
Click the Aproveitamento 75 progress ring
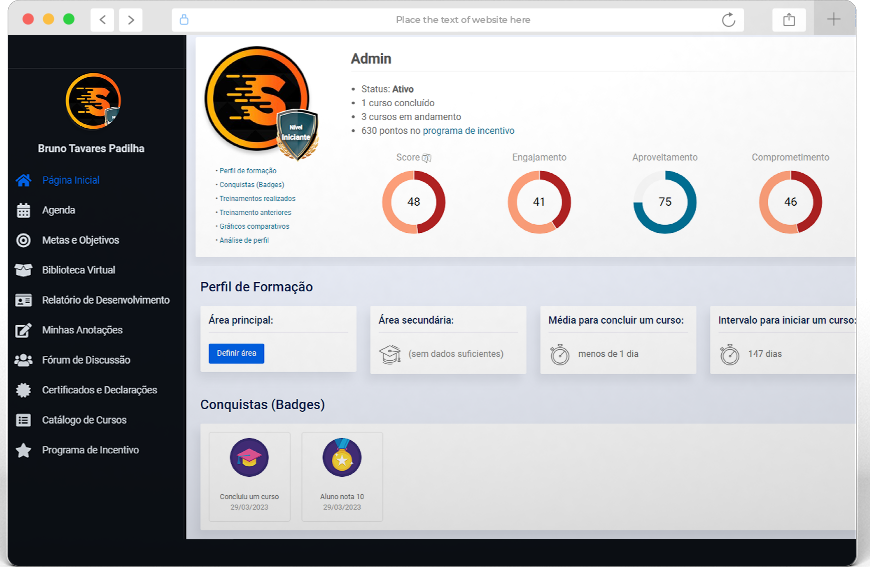(x=664, y=202)
